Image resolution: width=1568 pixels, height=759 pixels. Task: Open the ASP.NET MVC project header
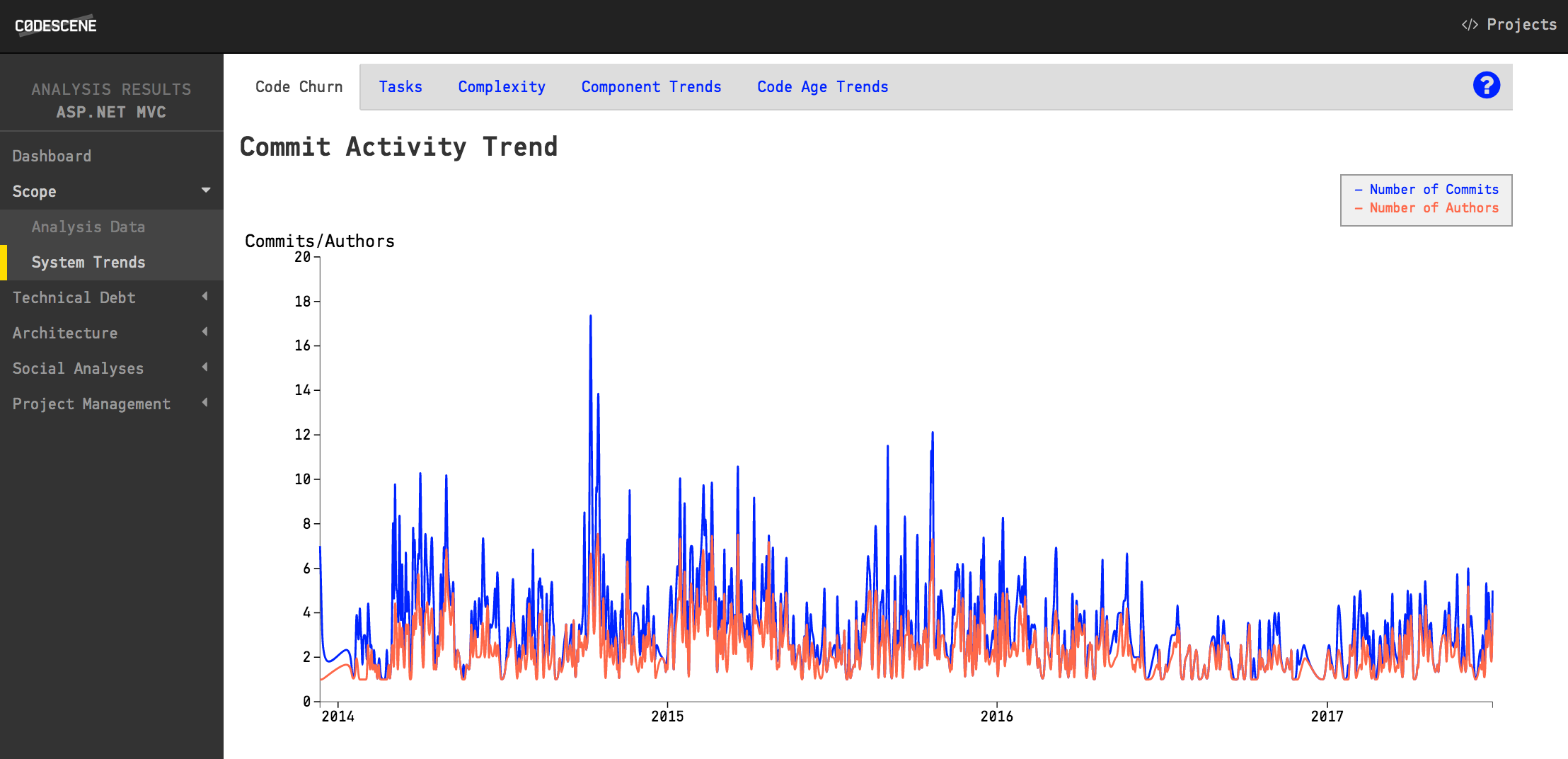point(110,112)
